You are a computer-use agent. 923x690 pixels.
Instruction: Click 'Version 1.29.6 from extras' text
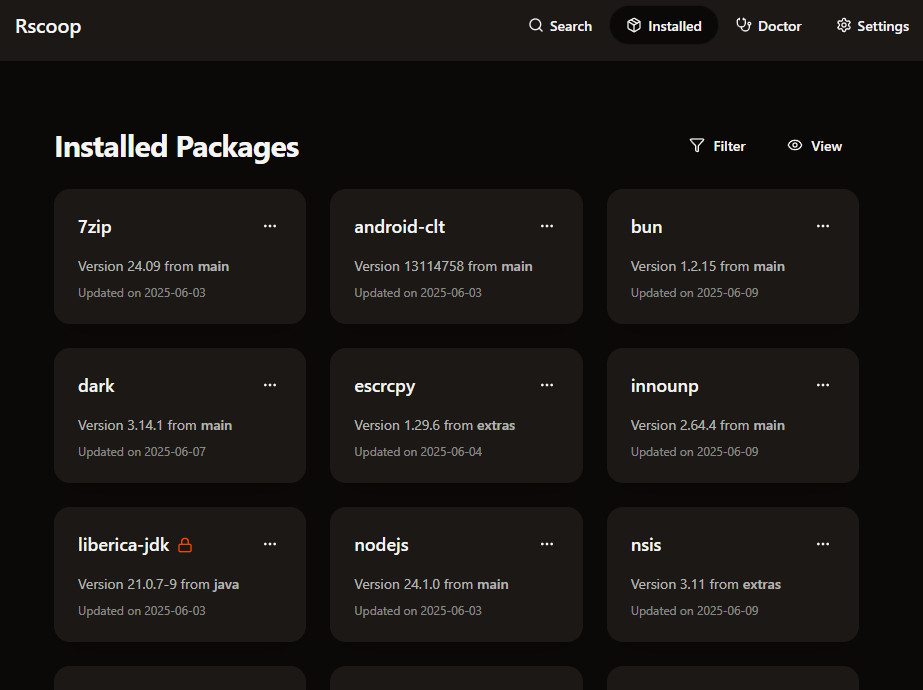[434, 425]
